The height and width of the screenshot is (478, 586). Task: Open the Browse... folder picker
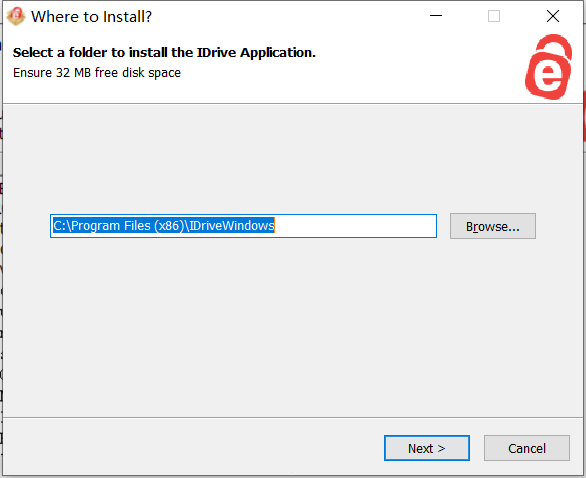tap(493, 226)
